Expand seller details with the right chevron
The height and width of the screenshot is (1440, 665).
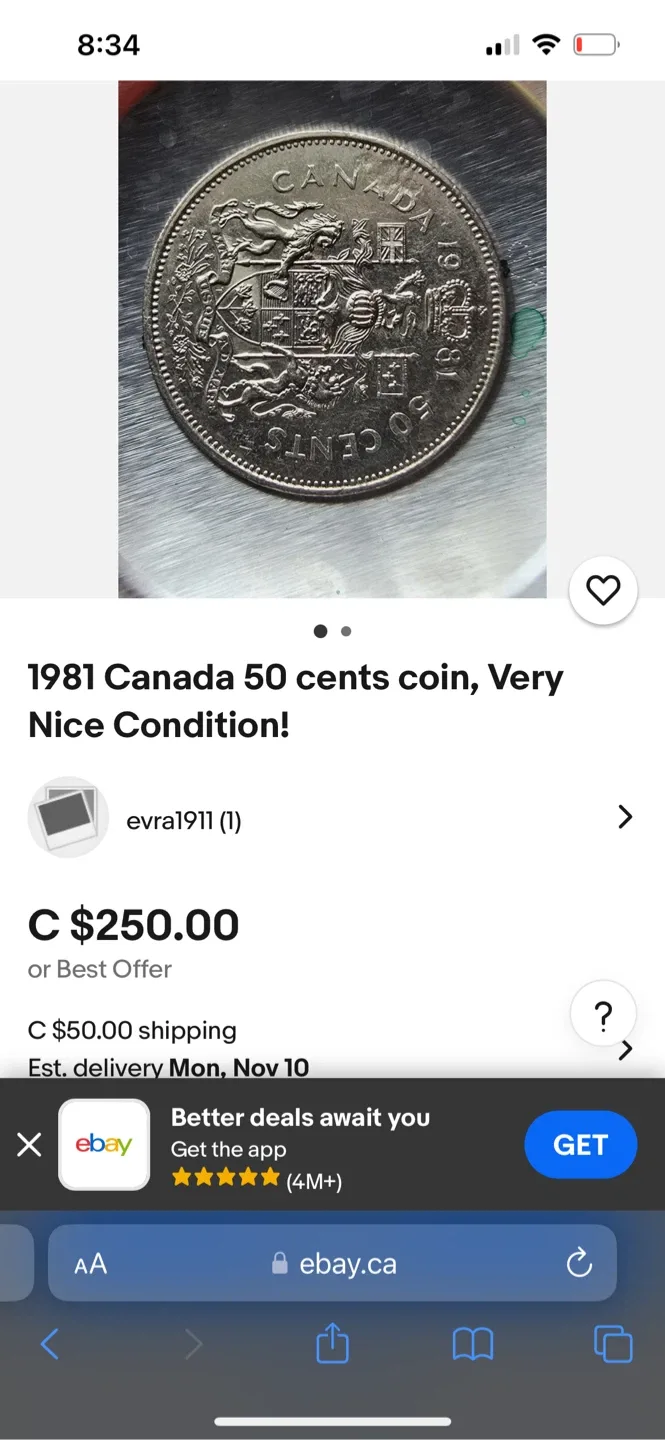(625, 817)
